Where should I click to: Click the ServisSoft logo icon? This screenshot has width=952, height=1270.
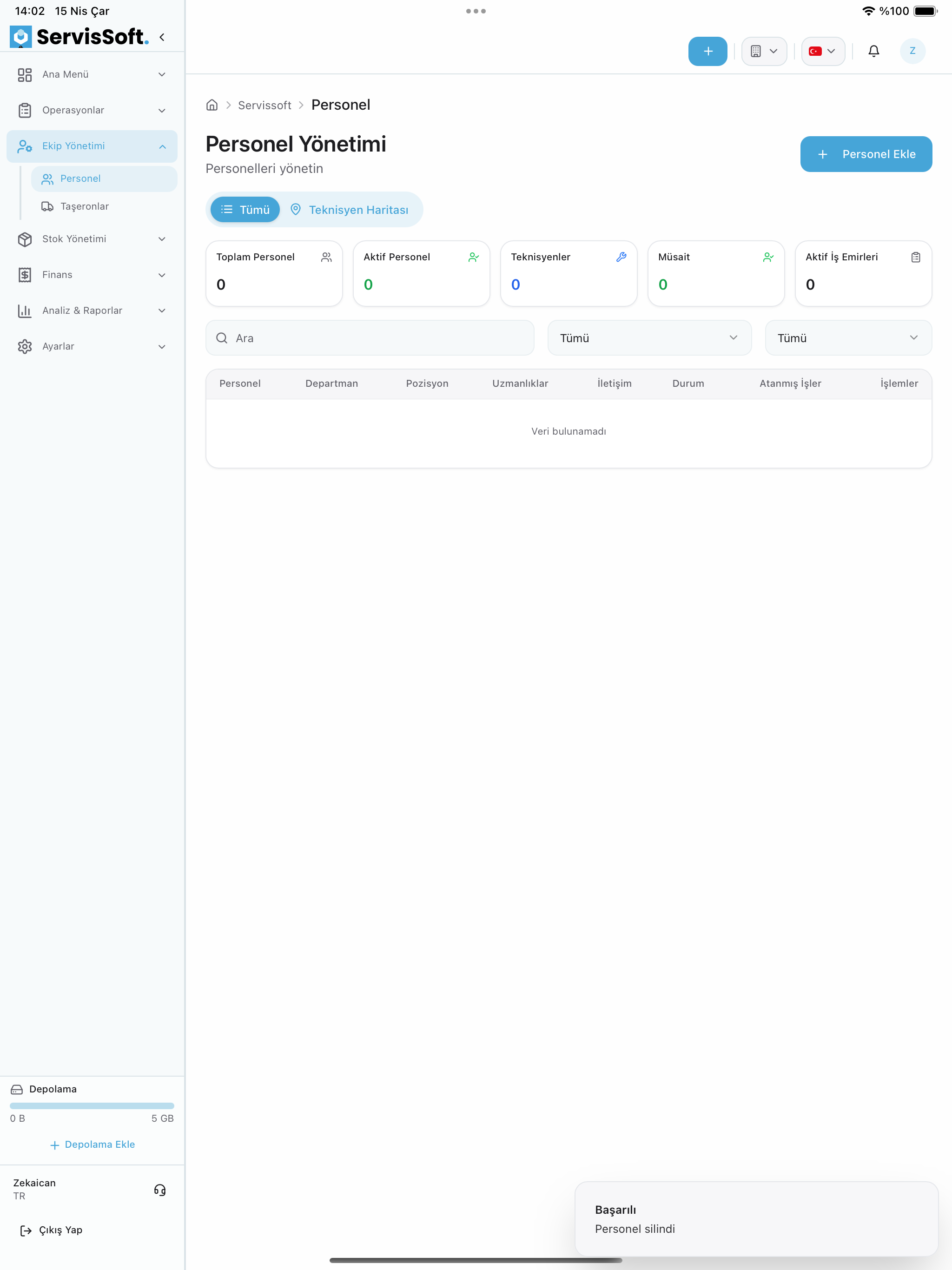(x=20, y=37)
